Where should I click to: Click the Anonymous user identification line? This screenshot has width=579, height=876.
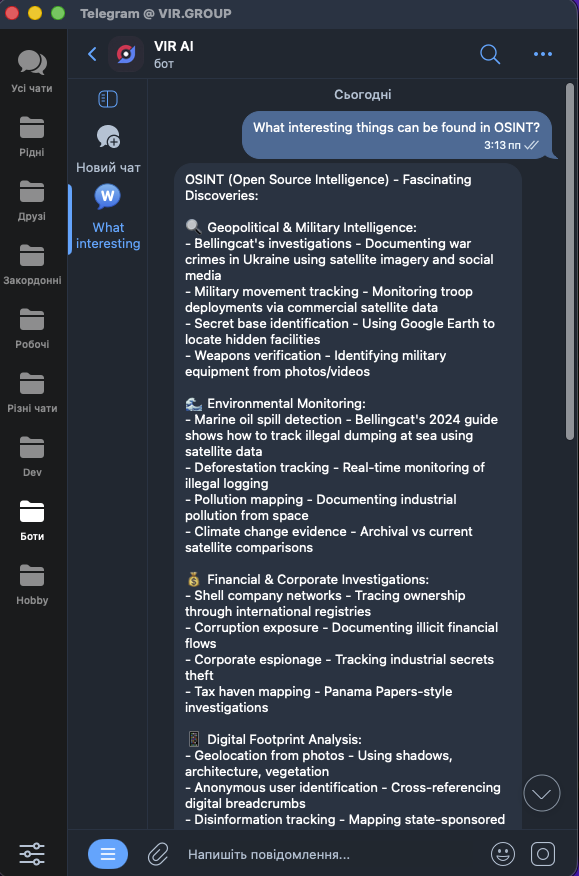(x=343, y=796)
